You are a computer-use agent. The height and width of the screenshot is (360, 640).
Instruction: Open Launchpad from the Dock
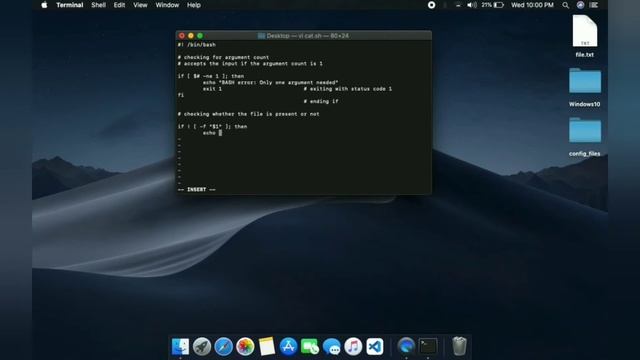202,347
